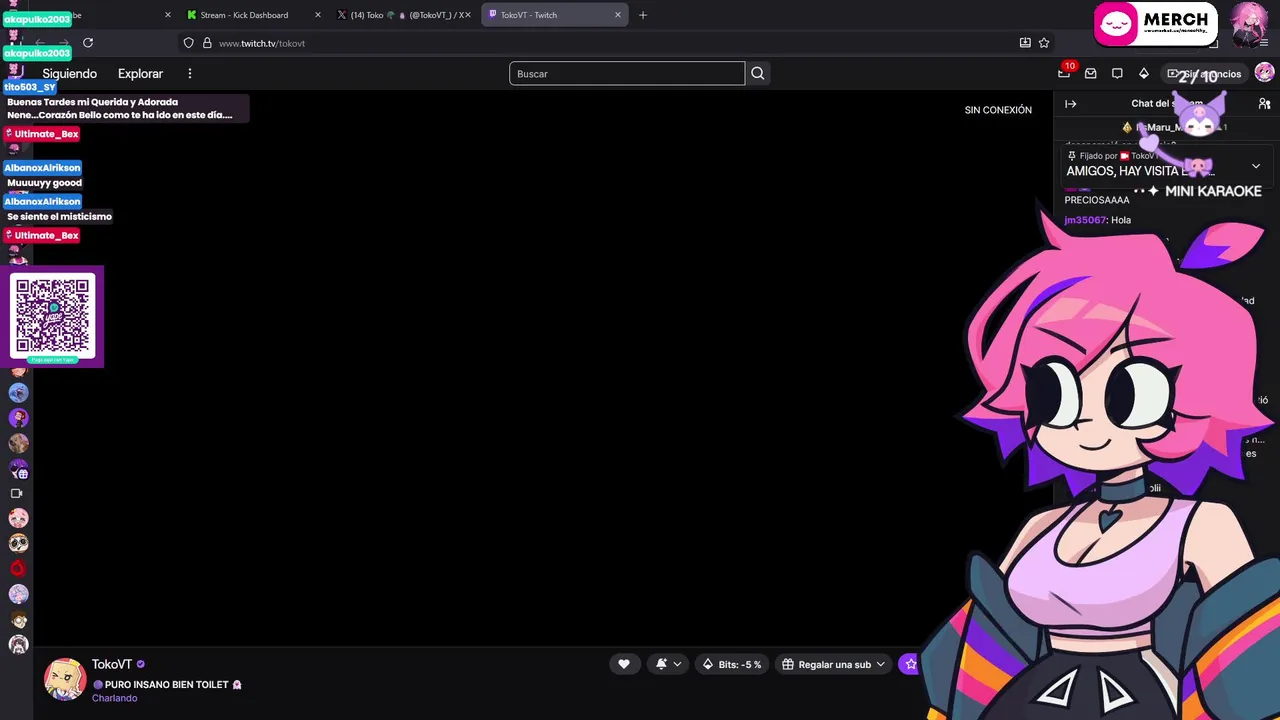Open the Get Bits diamond icon
Screen dimensions: 1280x720
pyautogui.click(x=1144, y=73)
